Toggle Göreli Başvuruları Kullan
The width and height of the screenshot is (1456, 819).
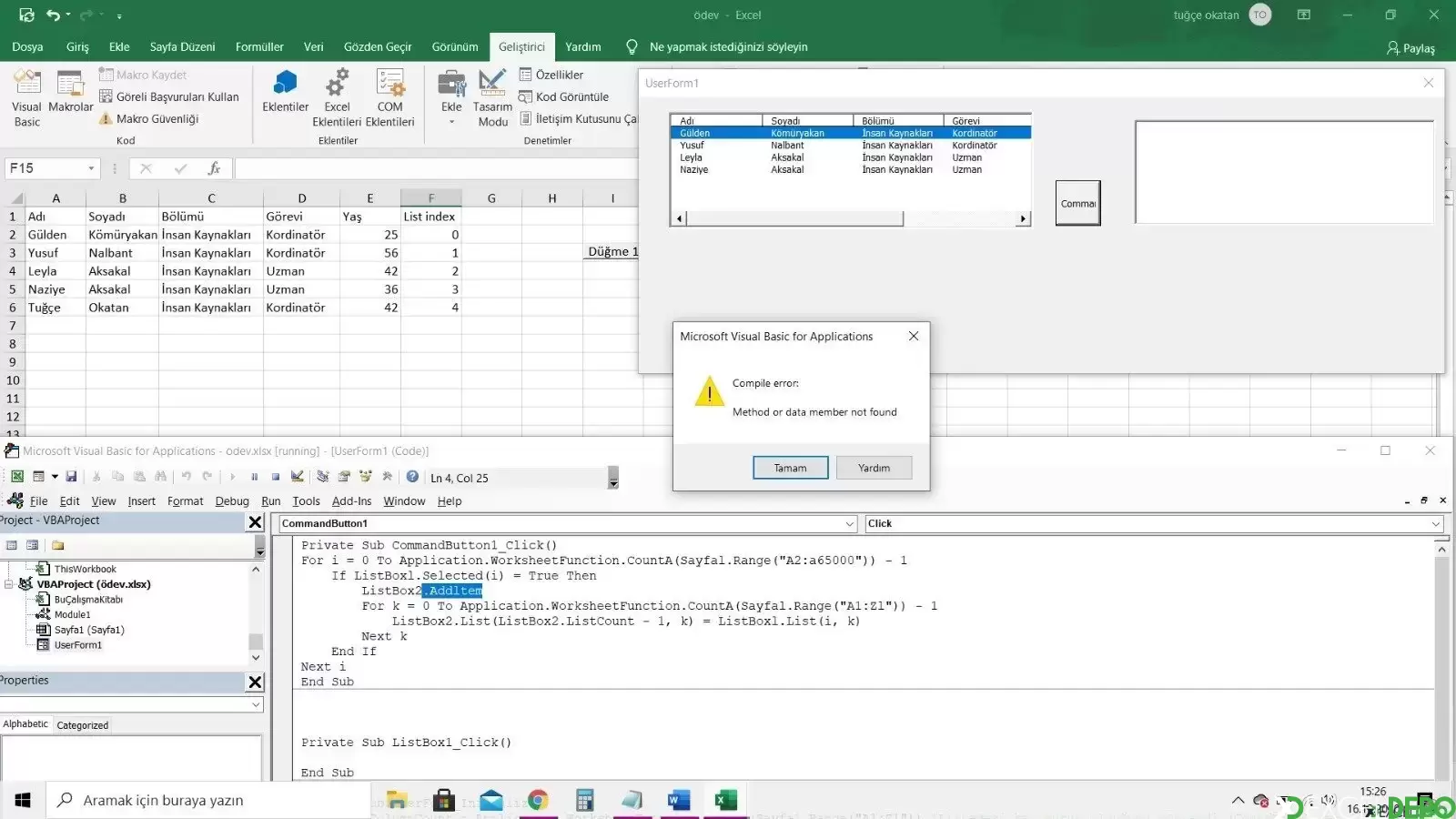click(x=169, y=96)
